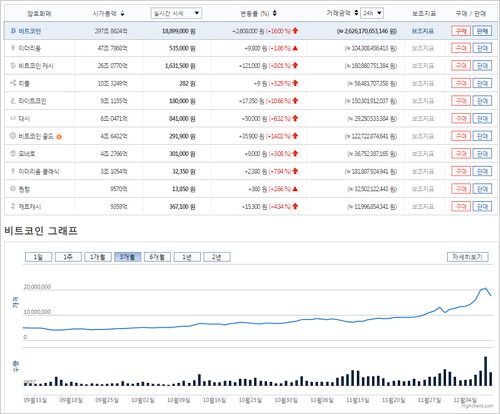Click the 535,000 원 price cell
This screenshot has width=500, height=414.
[182, 48]
